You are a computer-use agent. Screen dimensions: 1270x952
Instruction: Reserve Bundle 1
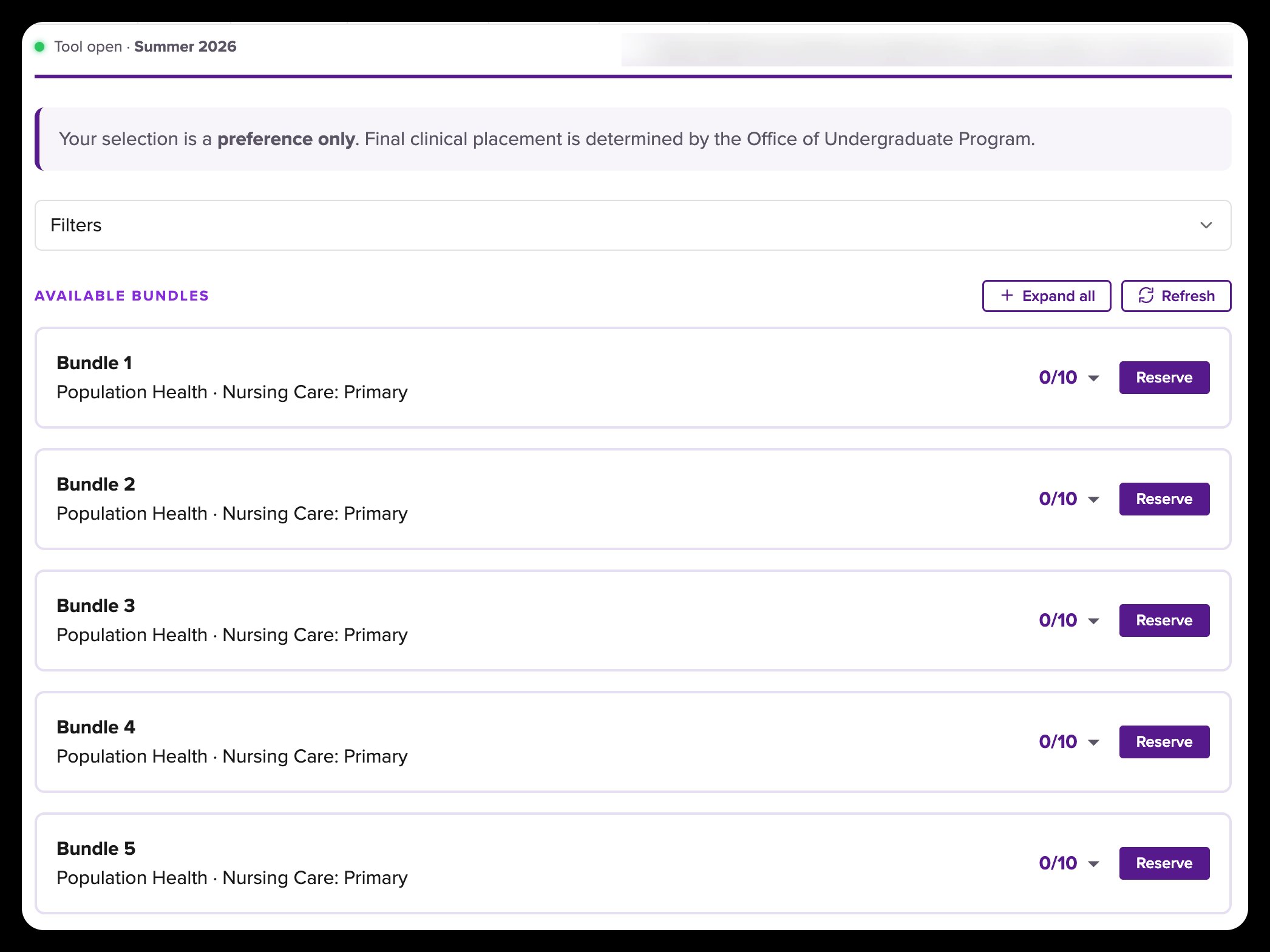click(1164, 378)
